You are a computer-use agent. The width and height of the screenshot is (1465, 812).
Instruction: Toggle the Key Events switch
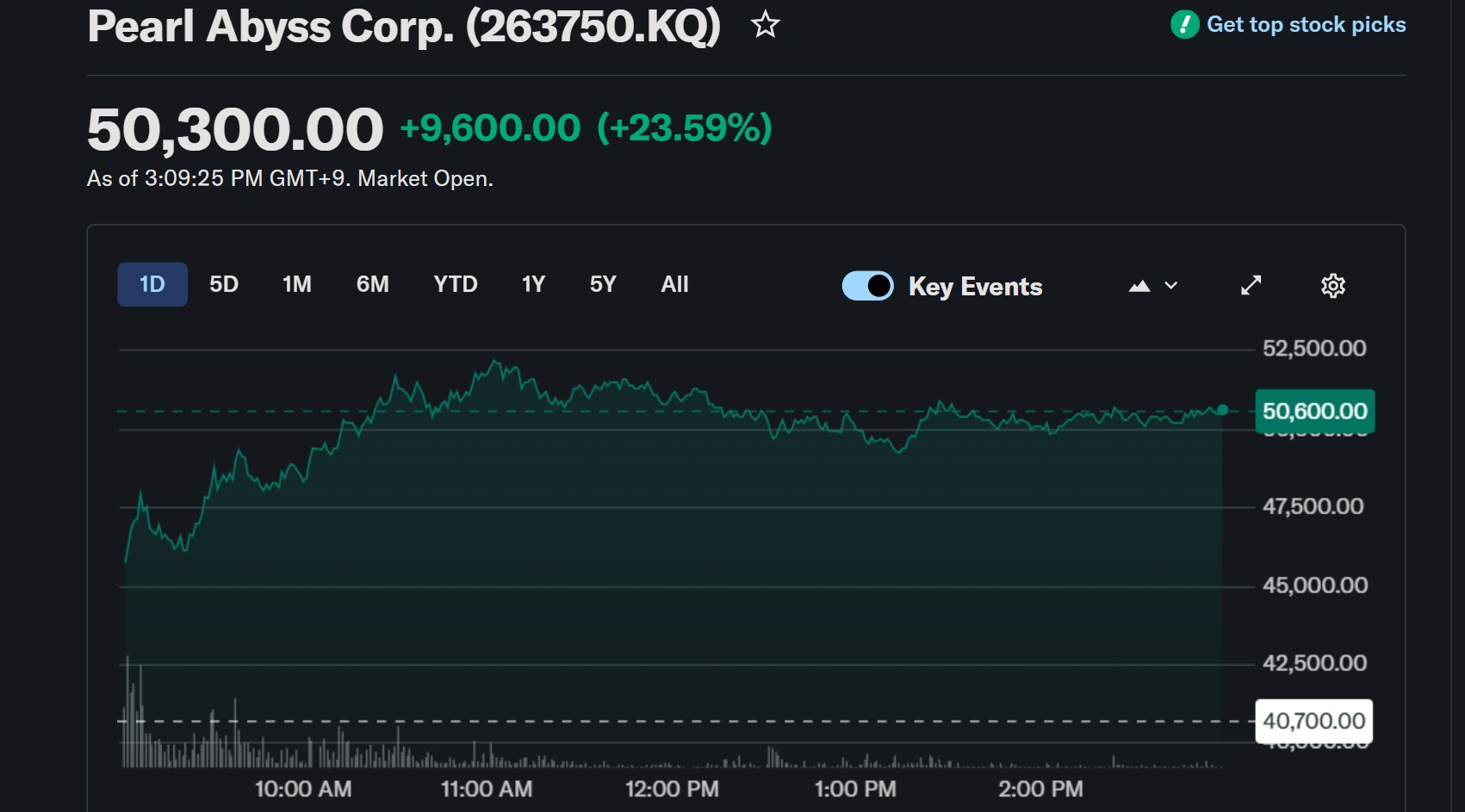tap(867, 286)
